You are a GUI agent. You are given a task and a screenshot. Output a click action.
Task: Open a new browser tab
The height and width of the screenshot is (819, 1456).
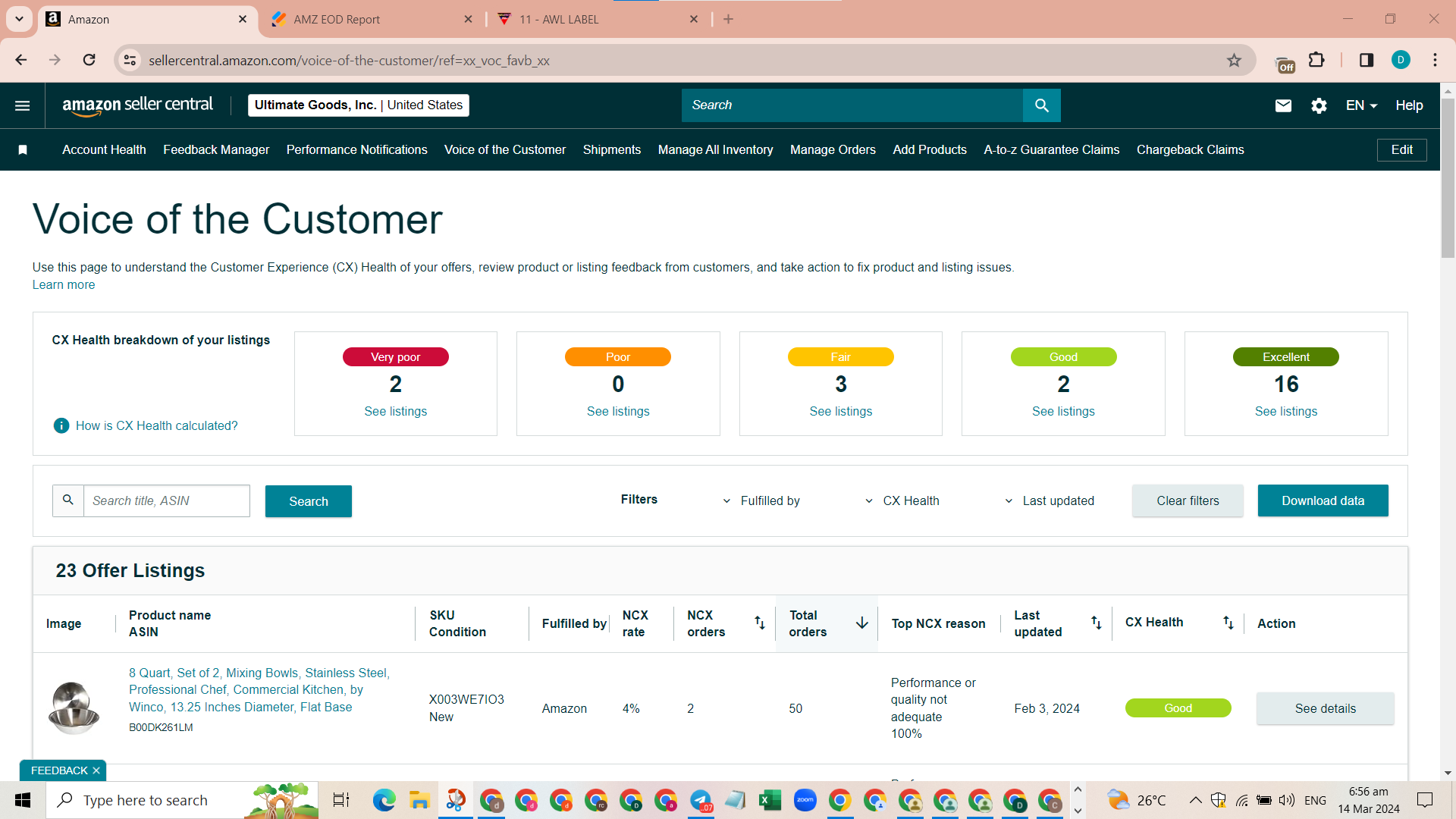tap(728, 20)
